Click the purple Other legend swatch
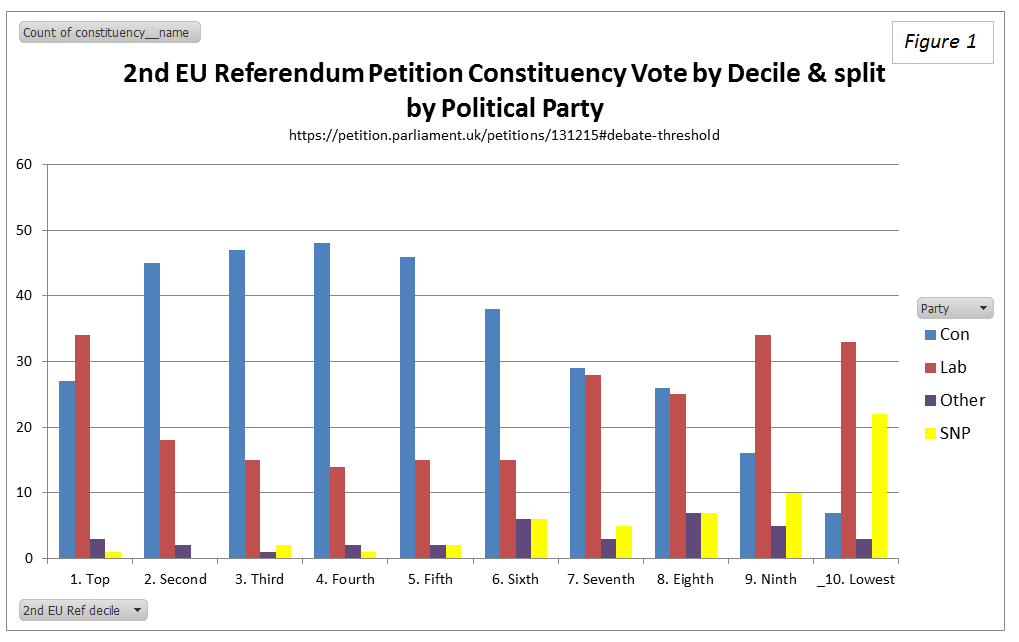This screenshot has height=642, width=1019. click(x=928, y=401)
